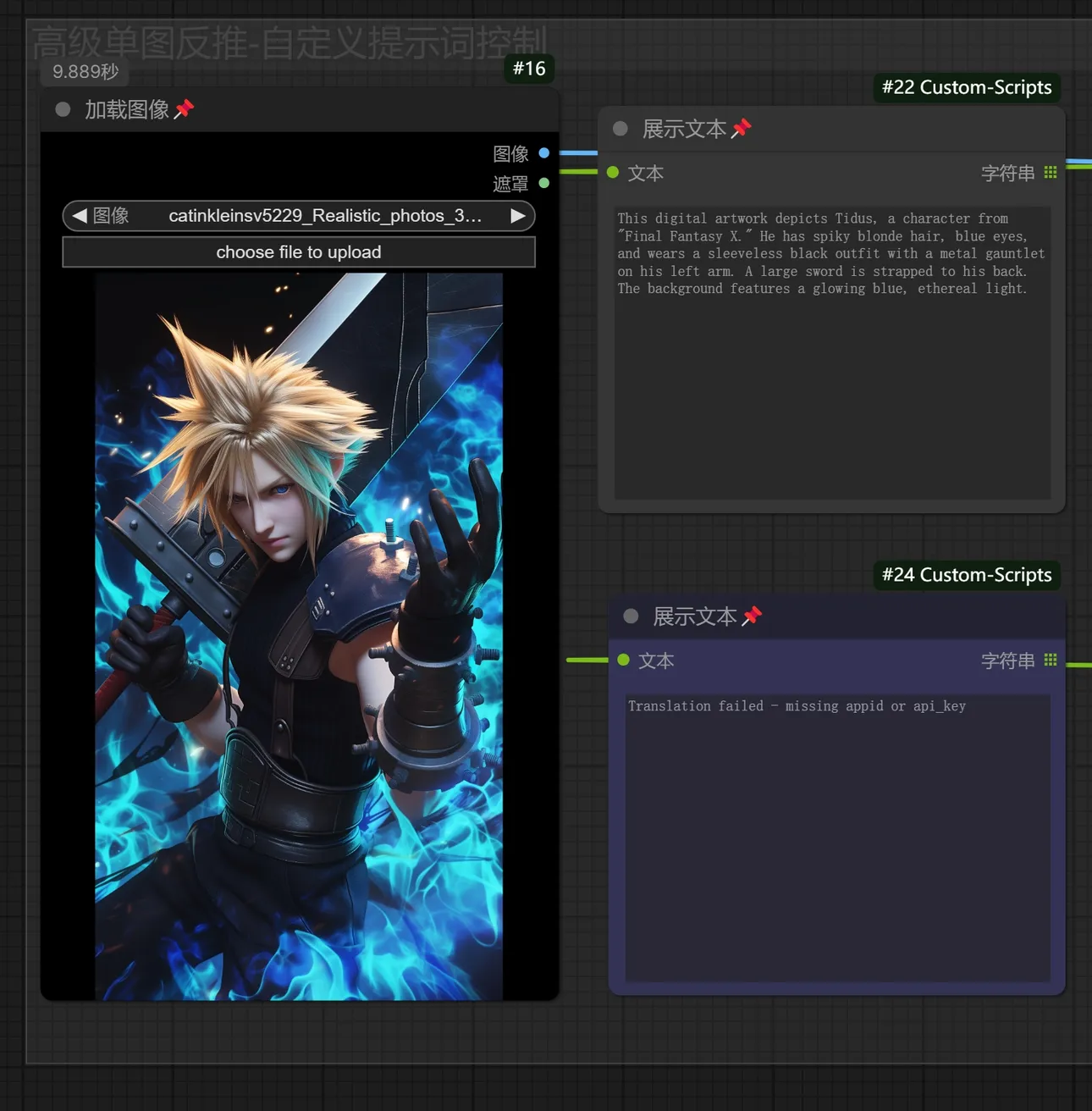
Task: Select previous image with the left arrow
Action: tap(80, 216)
